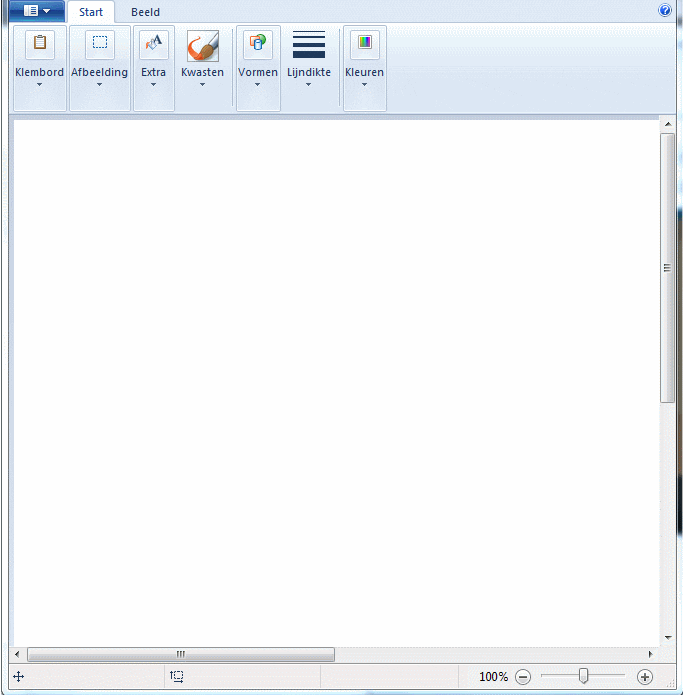Open the blue Paint application menu button
Screen dimensions: 683x695
37,11
